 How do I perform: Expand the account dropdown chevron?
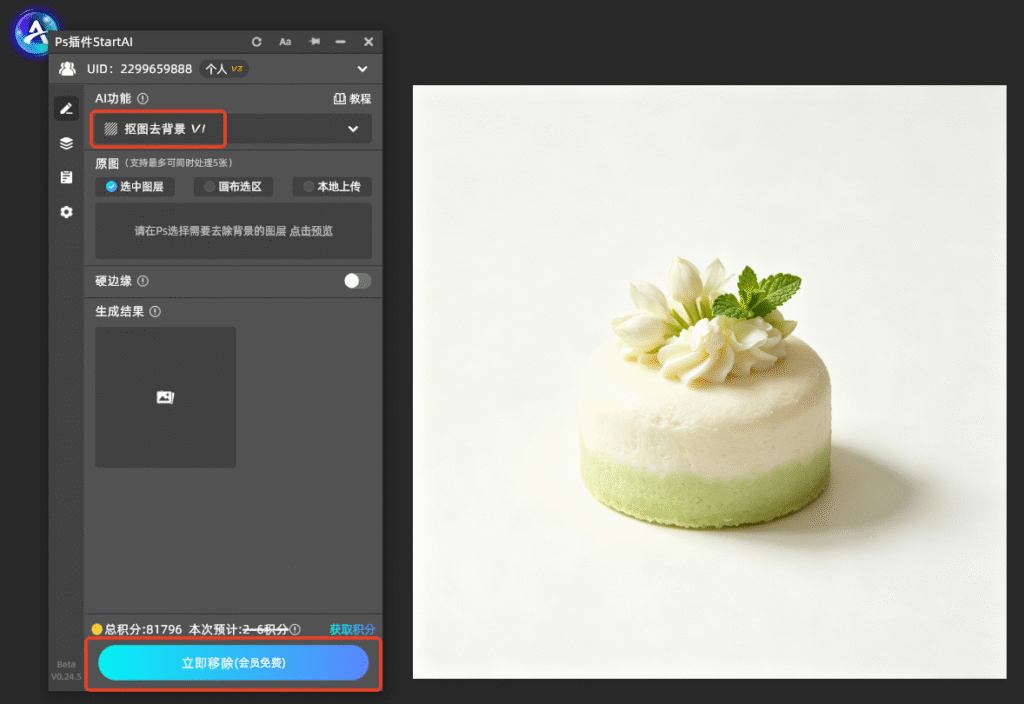coord(362,69)
